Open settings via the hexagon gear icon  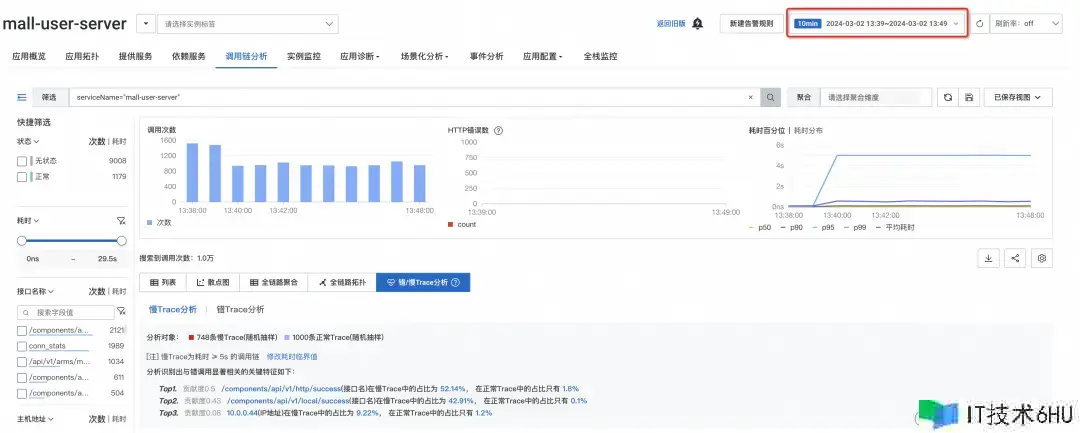click(x=1042, y=258)
